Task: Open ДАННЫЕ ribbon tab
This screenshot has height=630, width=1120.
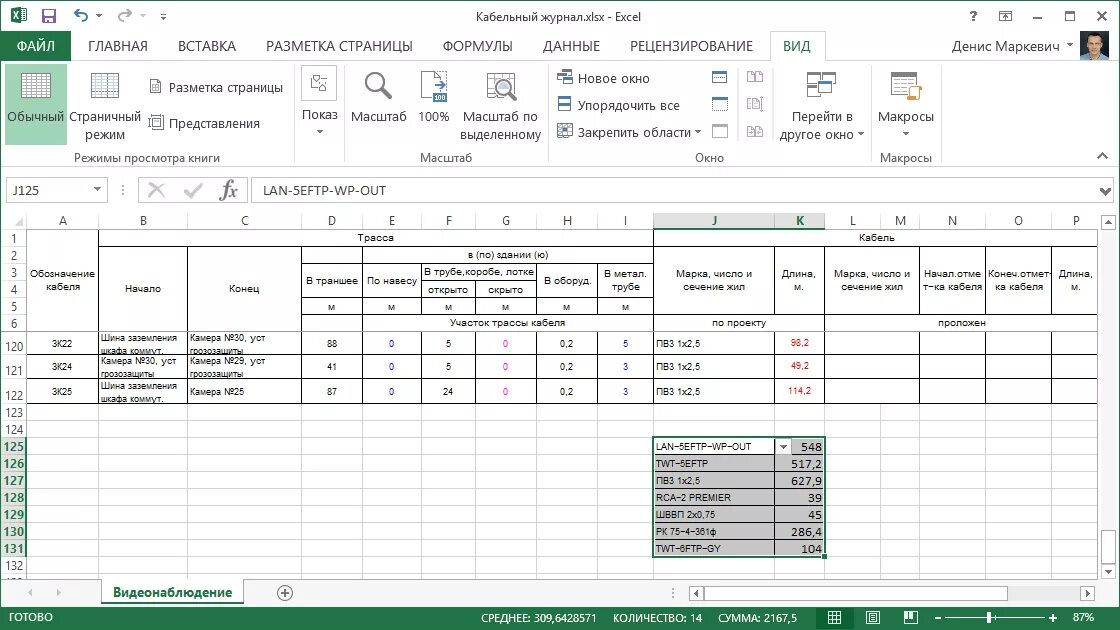Action: (571, 46)
